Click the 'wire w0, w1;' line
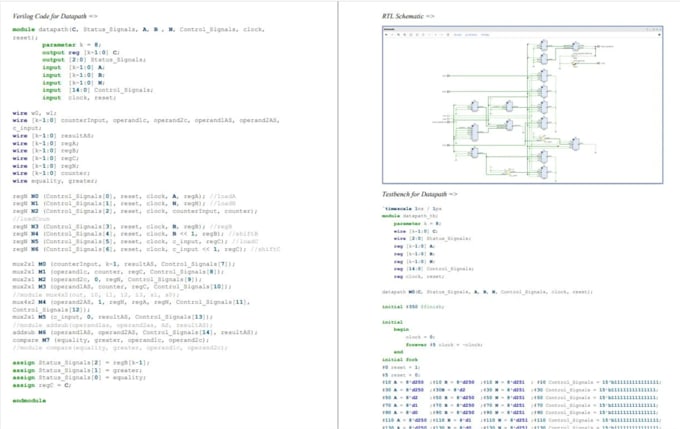680x429 pixels. (x=34, y=113)
